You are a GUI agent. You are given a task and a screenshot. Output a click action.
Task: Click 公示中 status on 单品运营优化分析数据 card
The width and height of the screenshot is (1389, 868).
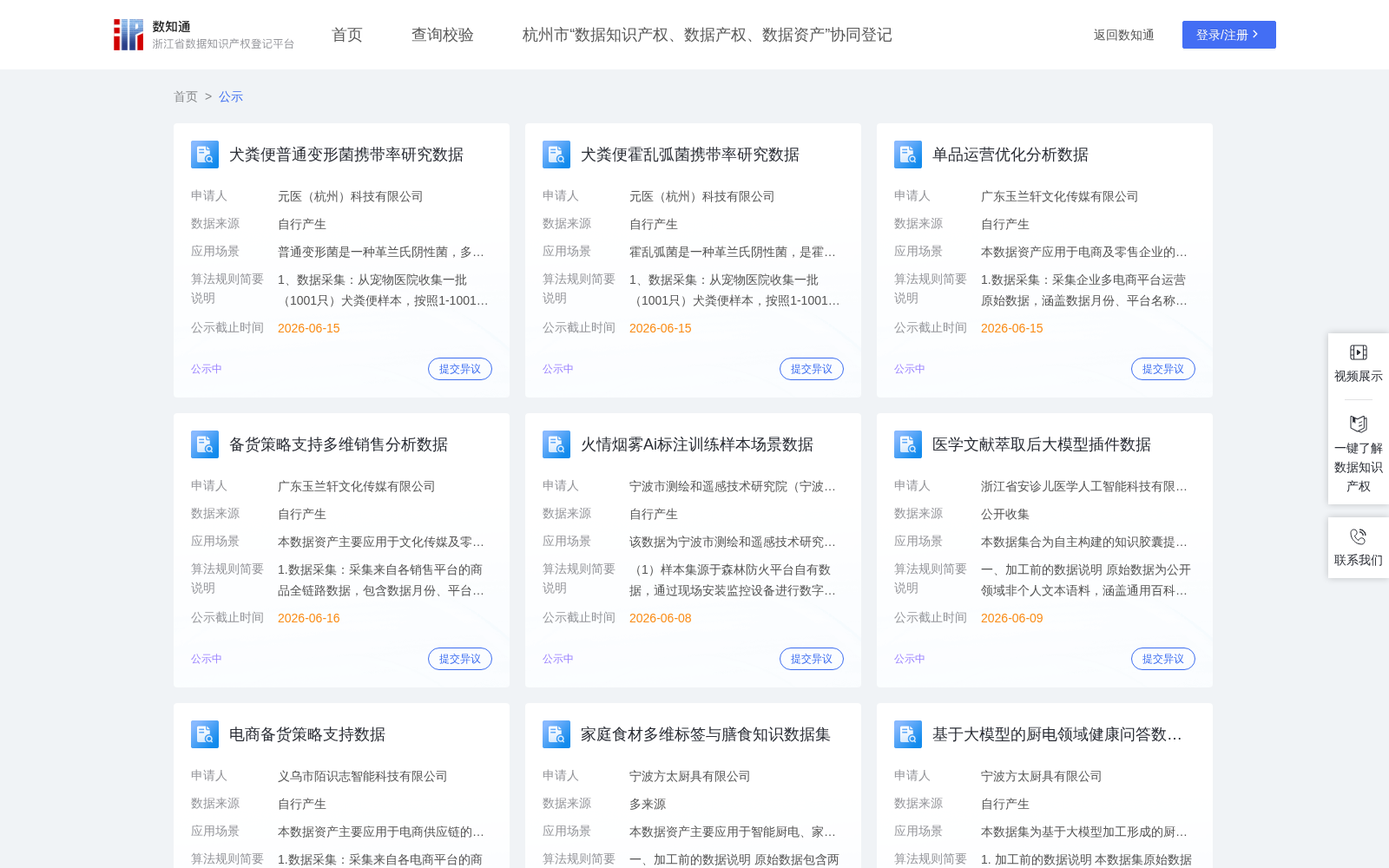[x=910, y=369]
